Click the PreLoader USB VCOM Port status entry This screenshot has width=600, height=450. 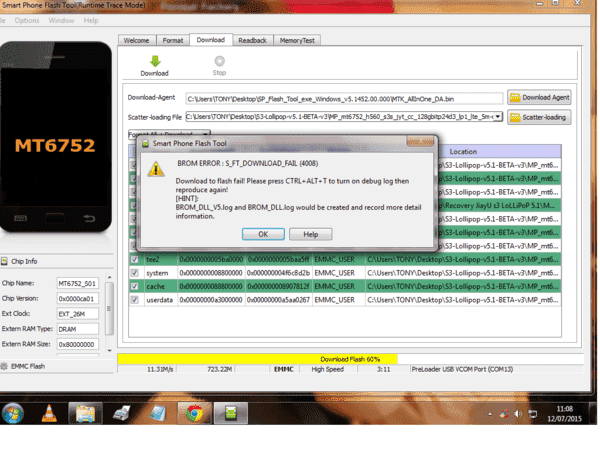point(463,369)
